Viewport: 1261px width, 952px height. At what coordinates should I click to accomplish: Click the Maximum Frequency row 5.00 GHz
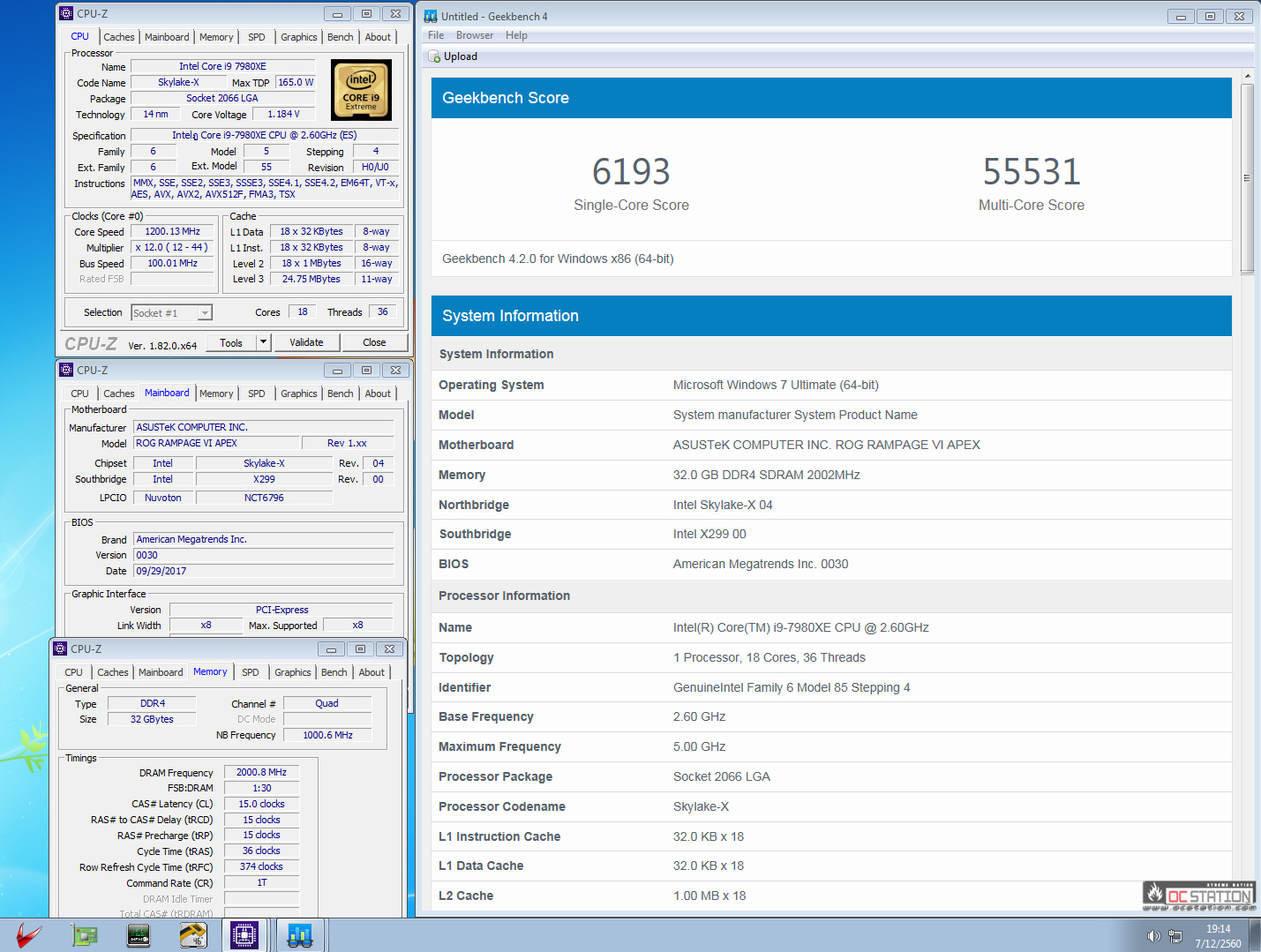click(831, 746)
